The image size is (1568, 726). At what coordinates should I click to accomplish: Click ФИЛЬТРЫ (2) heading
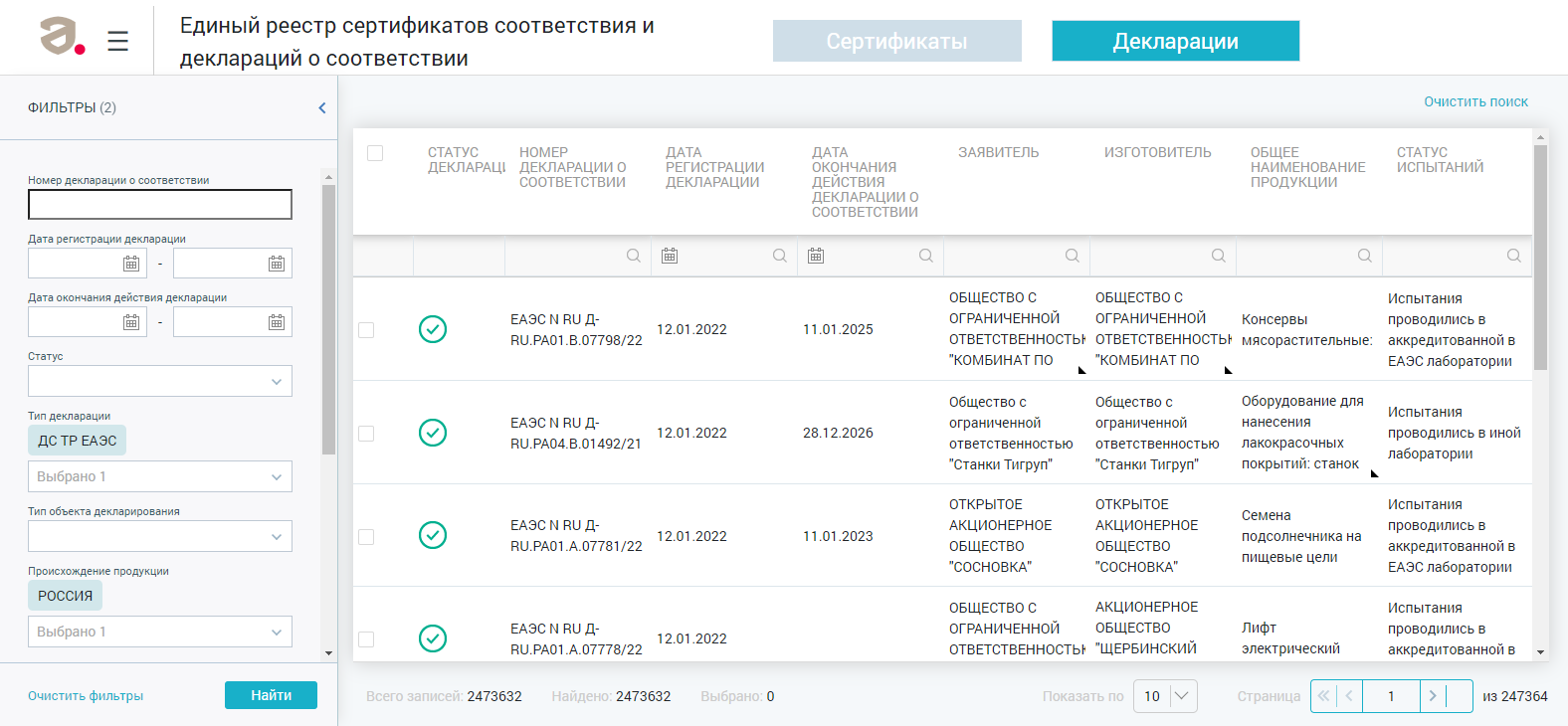72,107
